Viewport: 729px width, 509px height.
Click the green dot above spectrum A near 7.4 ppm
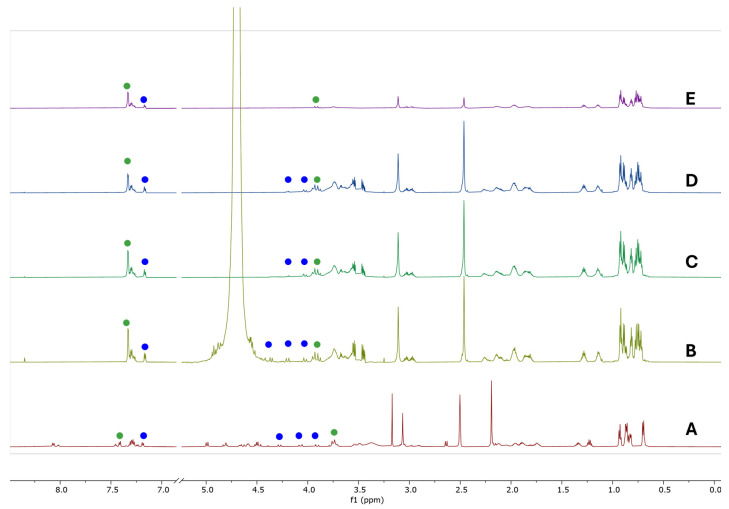point(119,436)
